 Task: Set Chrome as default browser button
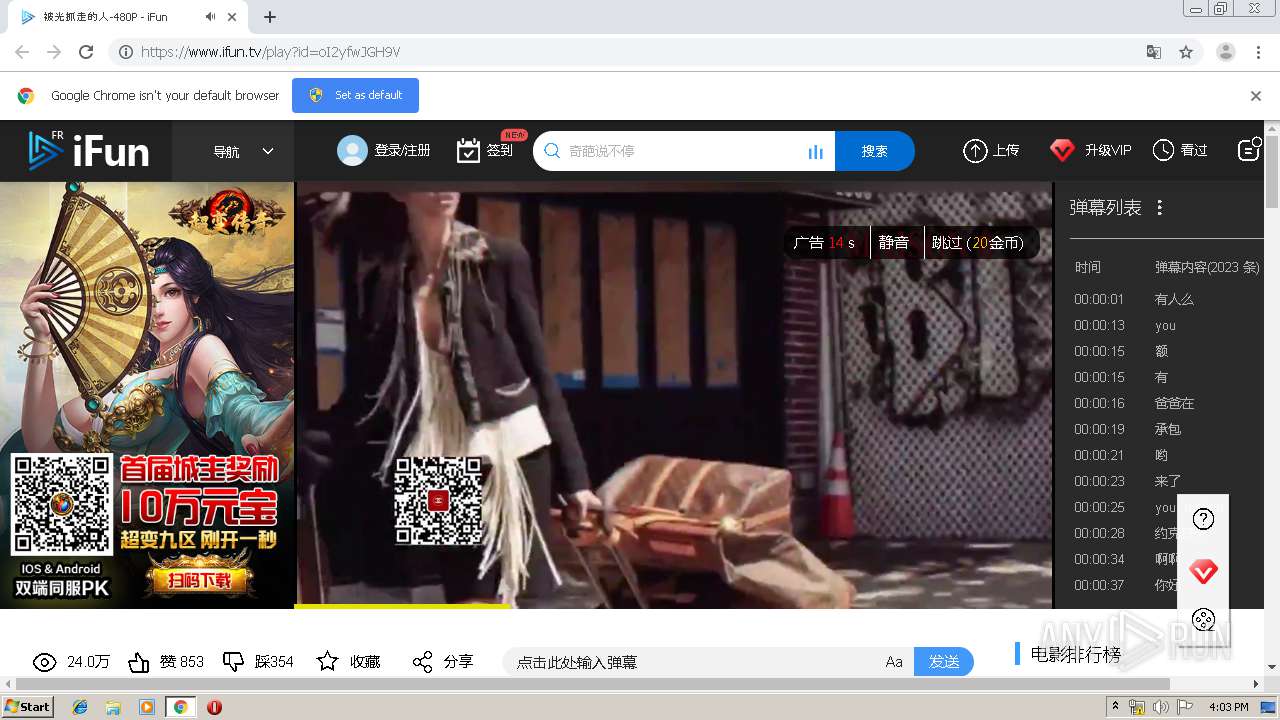pyautogui.click(x=355, y=95)
